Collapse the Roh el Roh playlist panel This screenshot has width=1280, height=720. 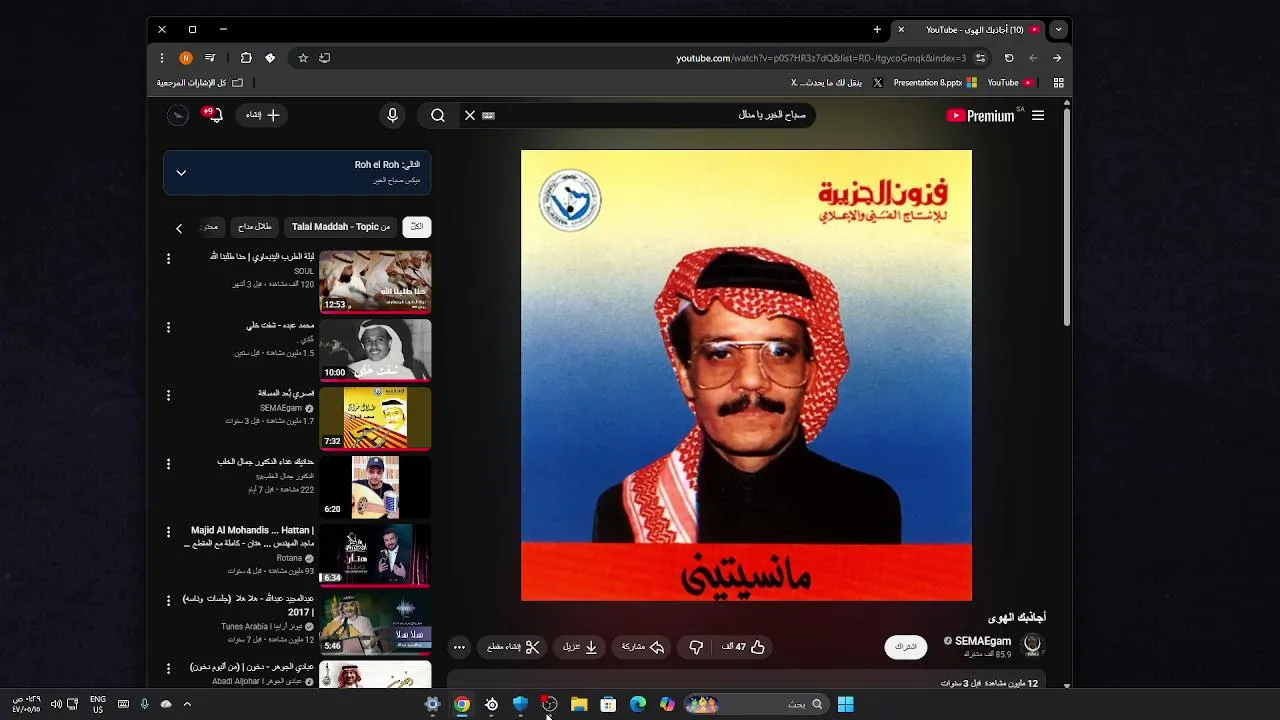(181, 173)
